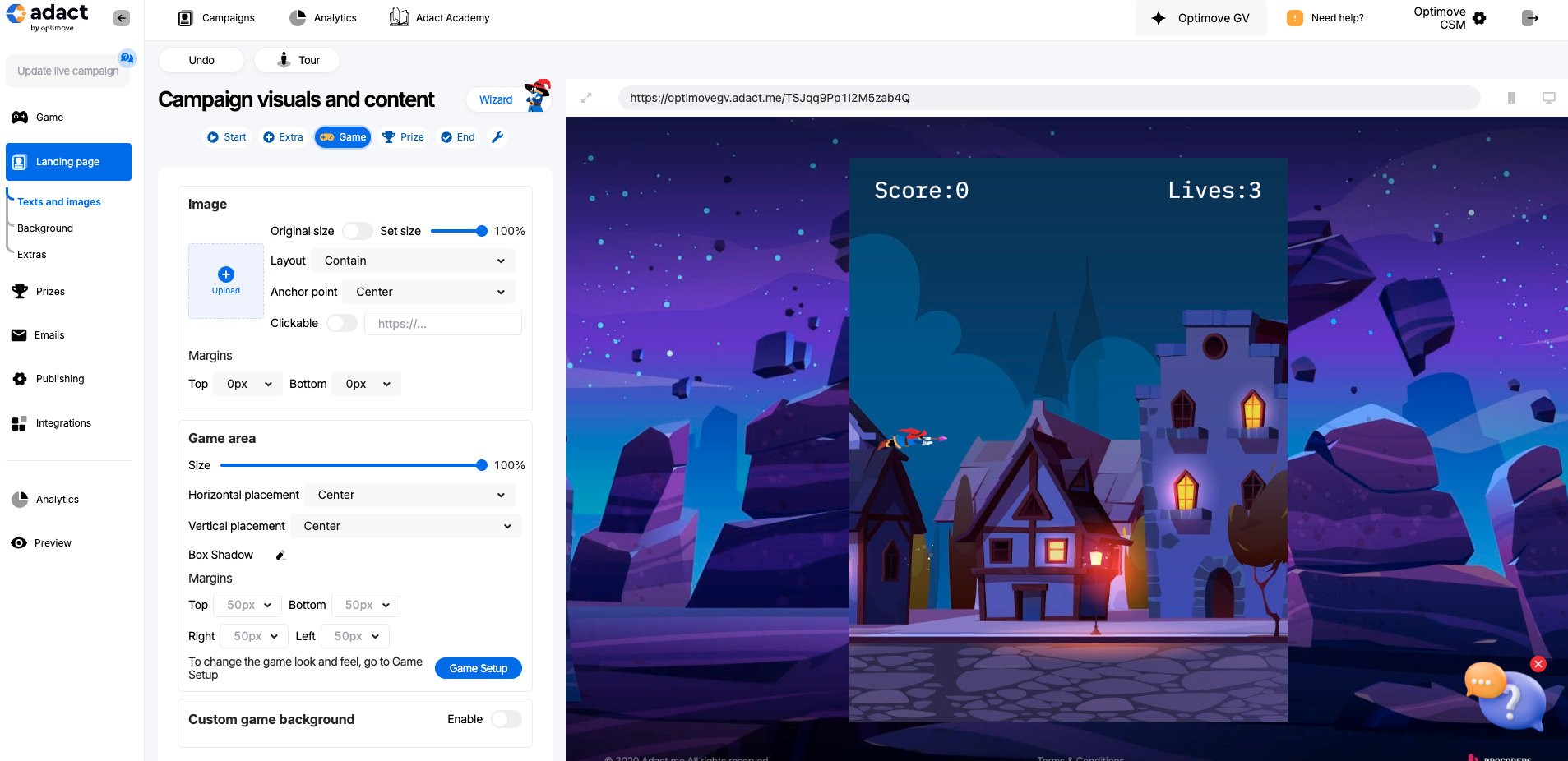Select the Game step tab
Image resolution: width=1568 pixels, height=761 pixels.
(x=343, y=137)
